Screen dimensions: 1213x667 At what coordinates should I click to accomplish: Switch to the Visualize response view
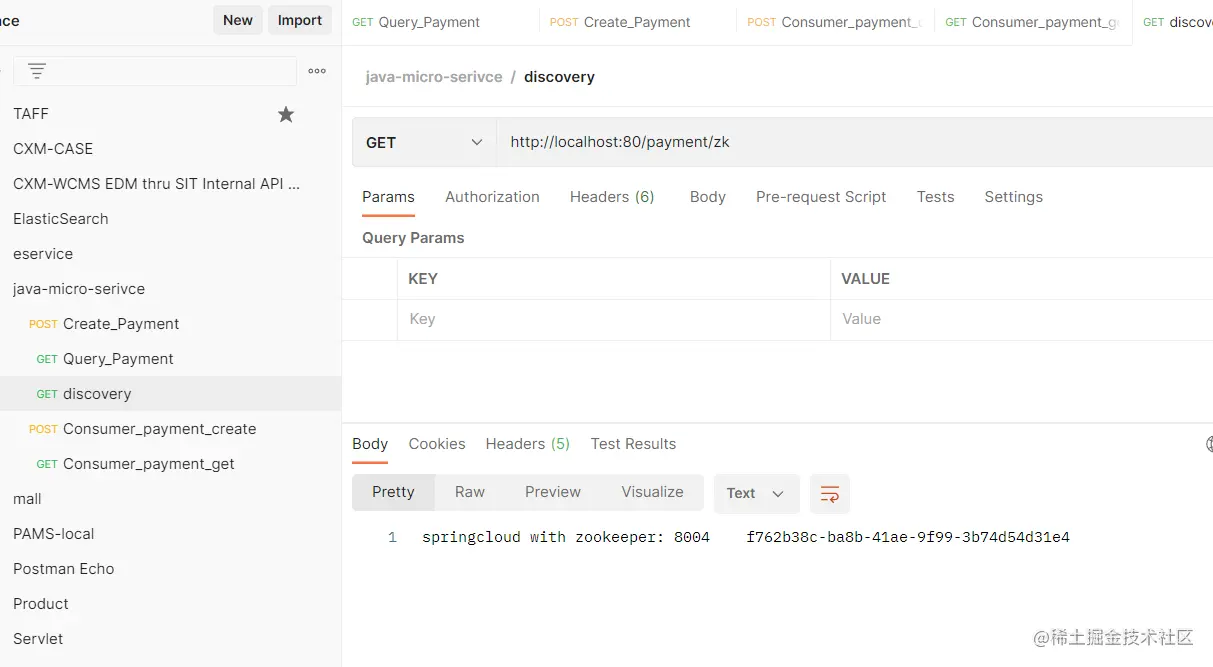[652, 492]
